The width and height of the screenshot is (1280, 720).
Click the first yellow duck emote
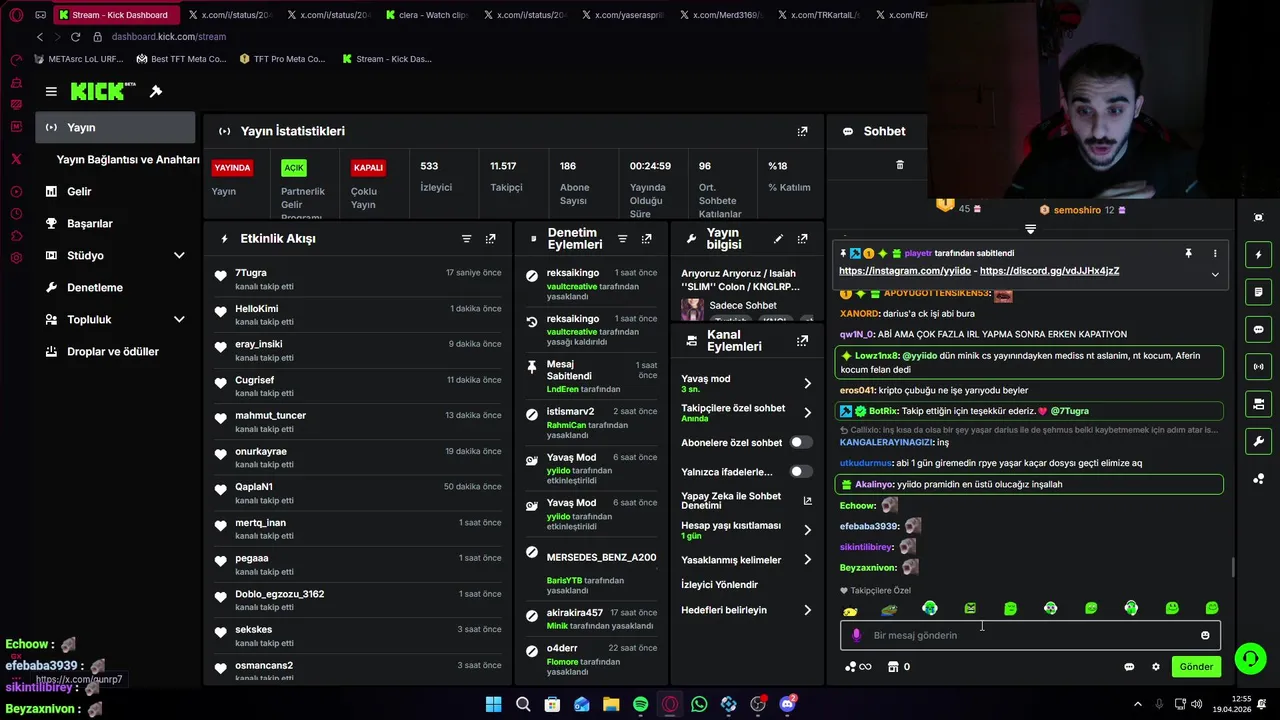(x=850, y=609)
